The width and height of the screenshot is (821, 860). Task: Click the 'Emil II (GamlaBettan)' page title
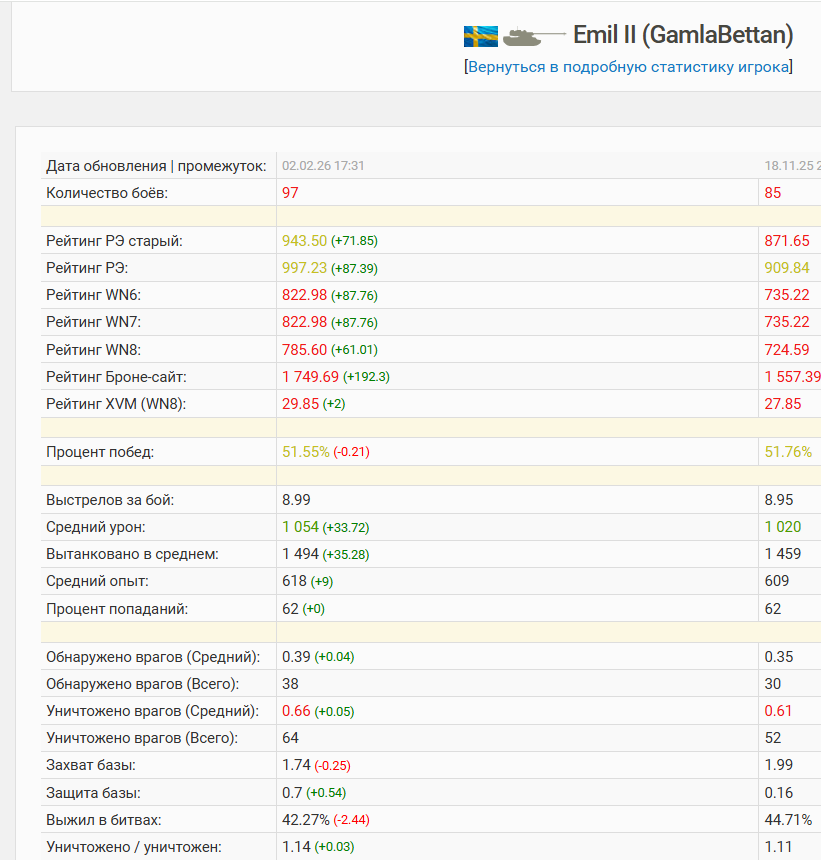[x=683, y=36]
